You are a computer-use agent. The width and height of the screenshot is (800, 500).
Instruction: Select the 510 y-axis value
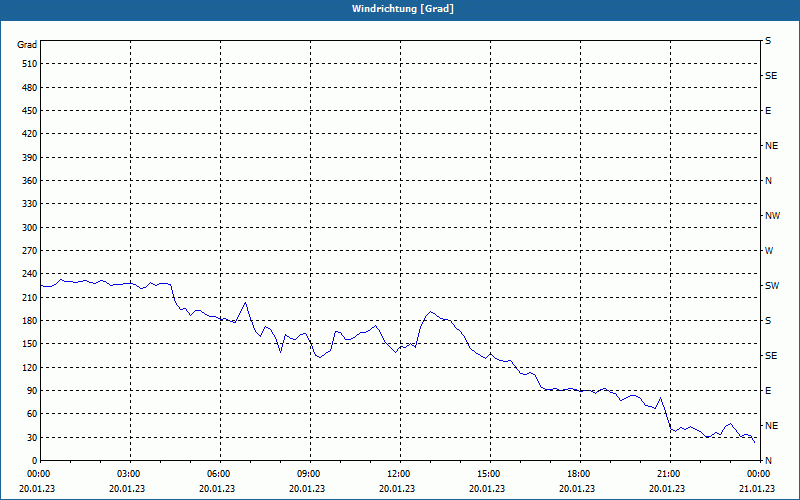[x=30, y=64]
